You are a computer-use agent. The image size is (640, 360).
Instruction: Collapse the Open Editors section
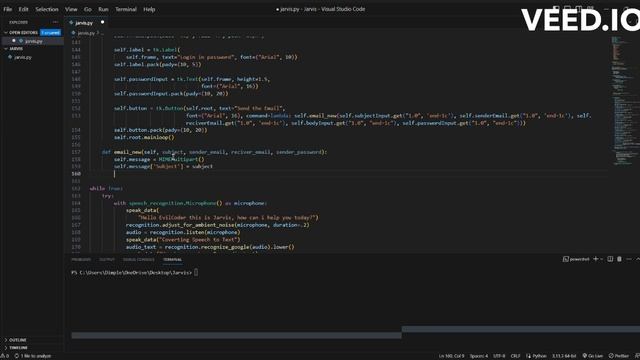coord(20,32)
